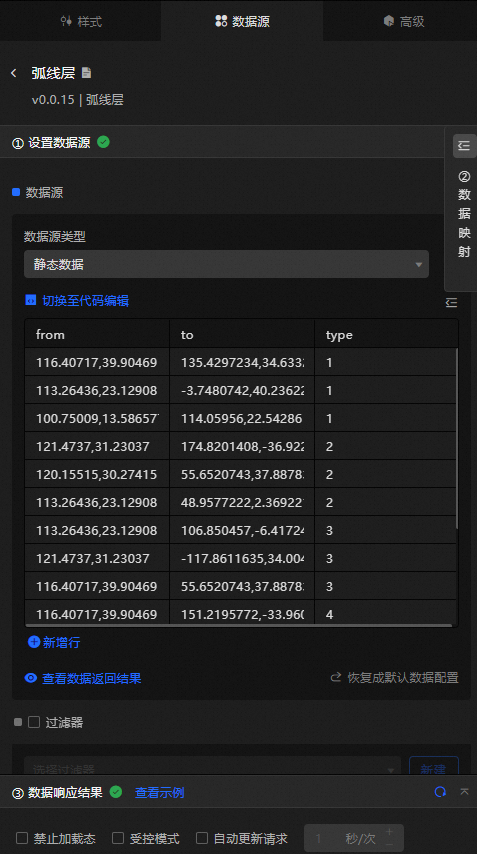Viewport: 477px width, 854px height.
Task: Click 查看数据返回结果 link
Action: (x=91, y=678)
